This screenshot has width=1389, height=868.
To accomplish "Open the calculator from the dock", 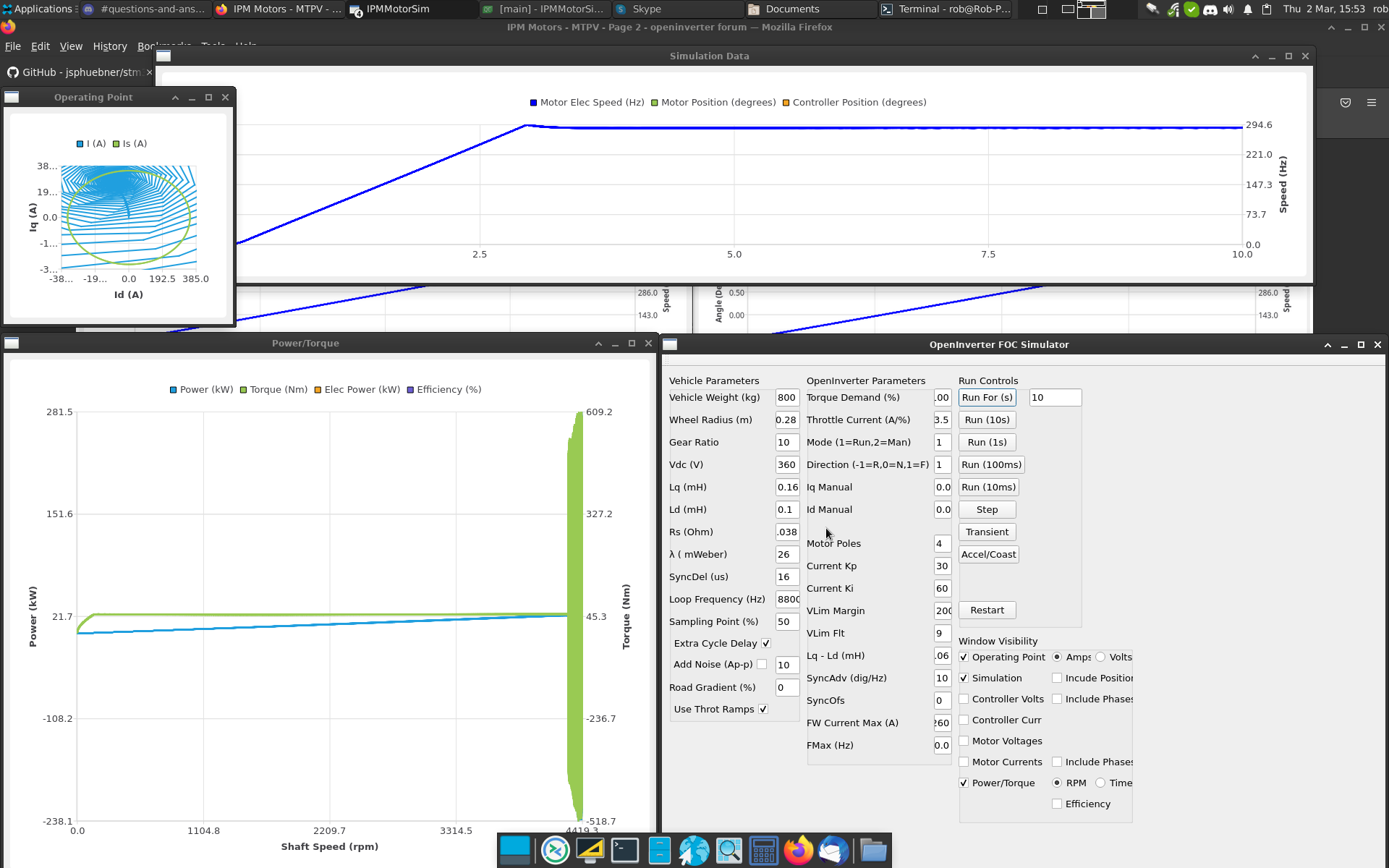I will pyautogui.click(x=763, y=851).
